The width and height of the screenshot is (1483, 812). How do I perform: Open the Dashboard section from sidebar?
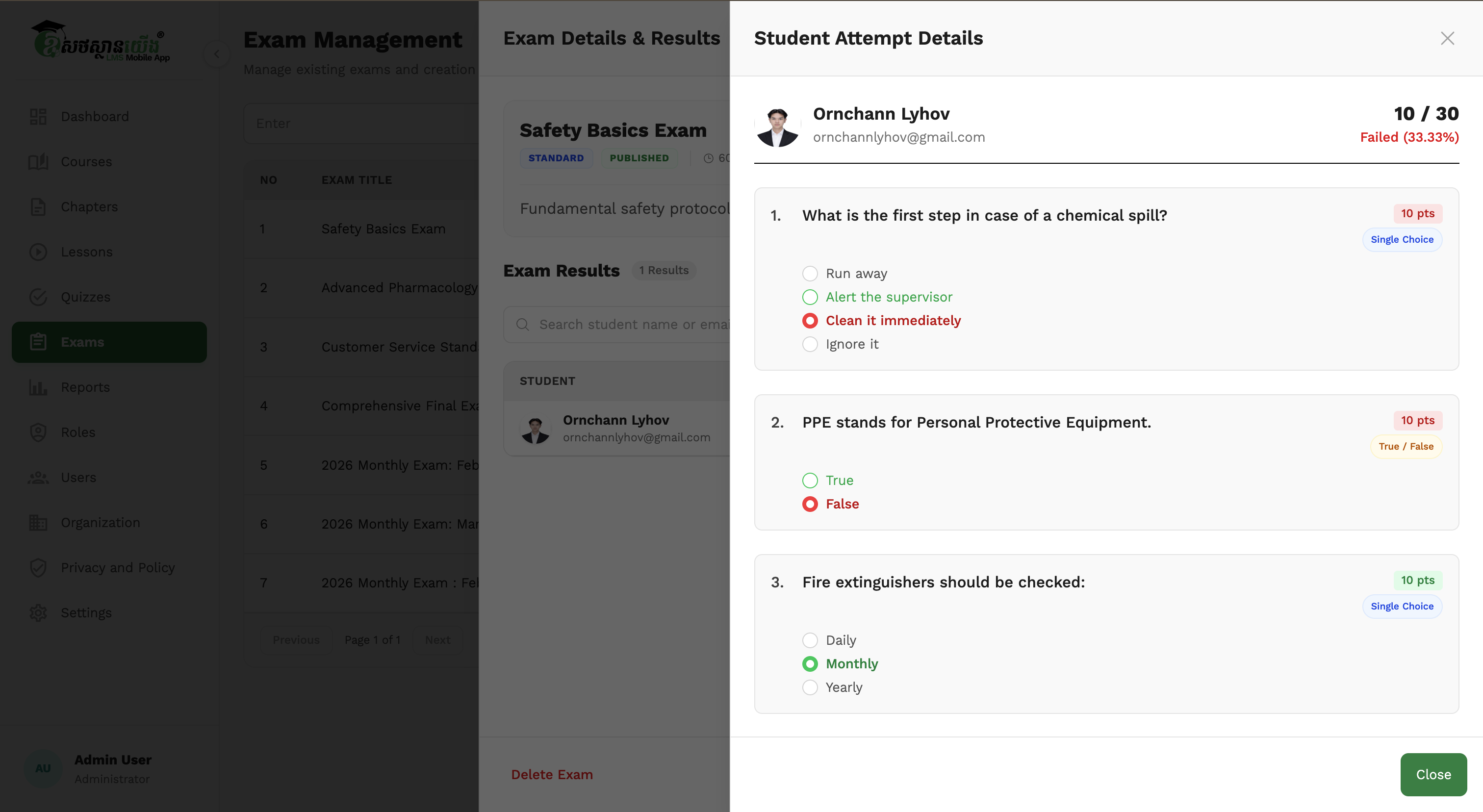[95, 116]
